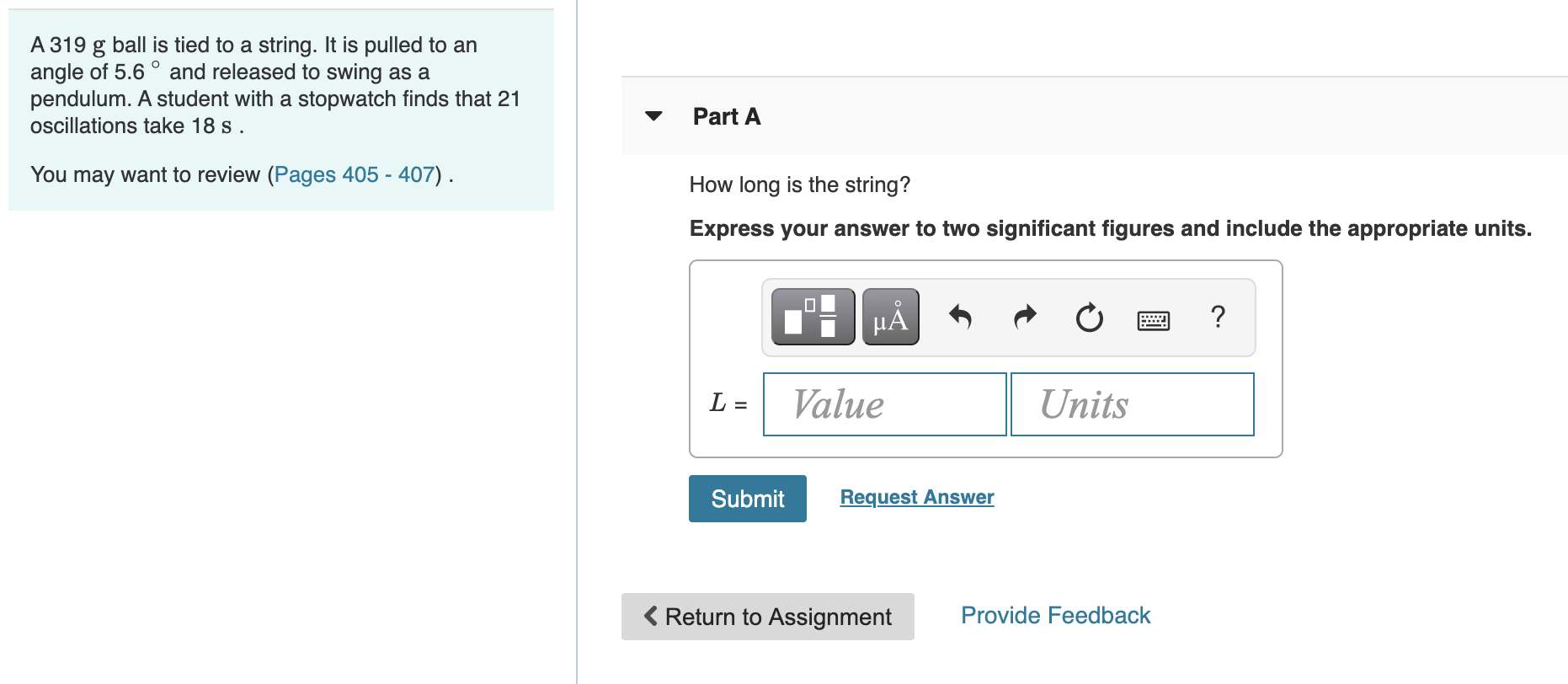Click the Part A header
Screen dimensions: 1568x684
click(727, 117)
